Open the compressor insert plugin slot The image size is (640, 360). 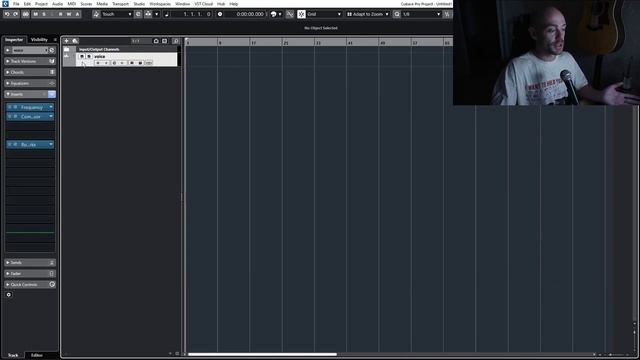31,117
